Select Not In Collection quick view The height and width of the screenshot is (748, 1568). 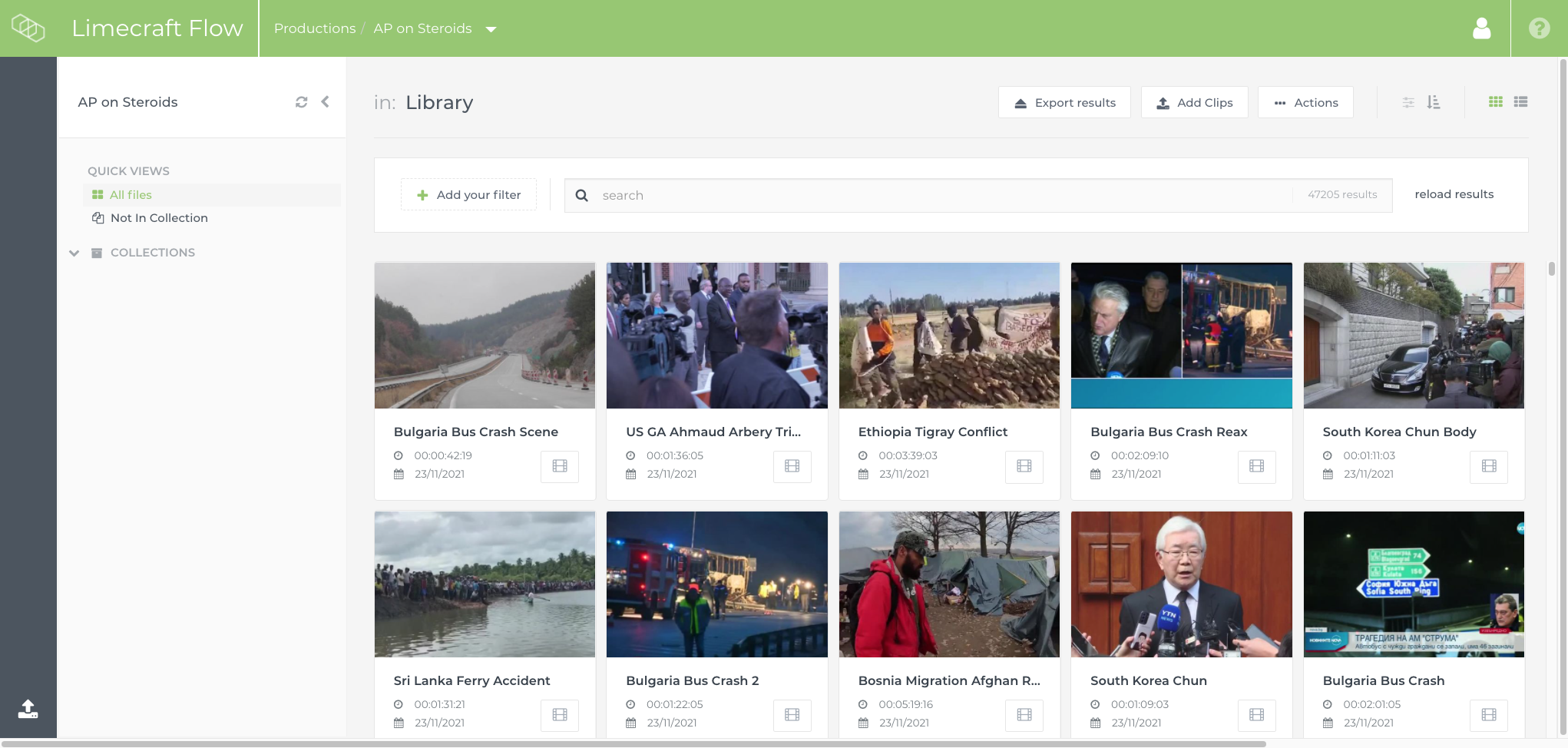click(x=158, y=218)
